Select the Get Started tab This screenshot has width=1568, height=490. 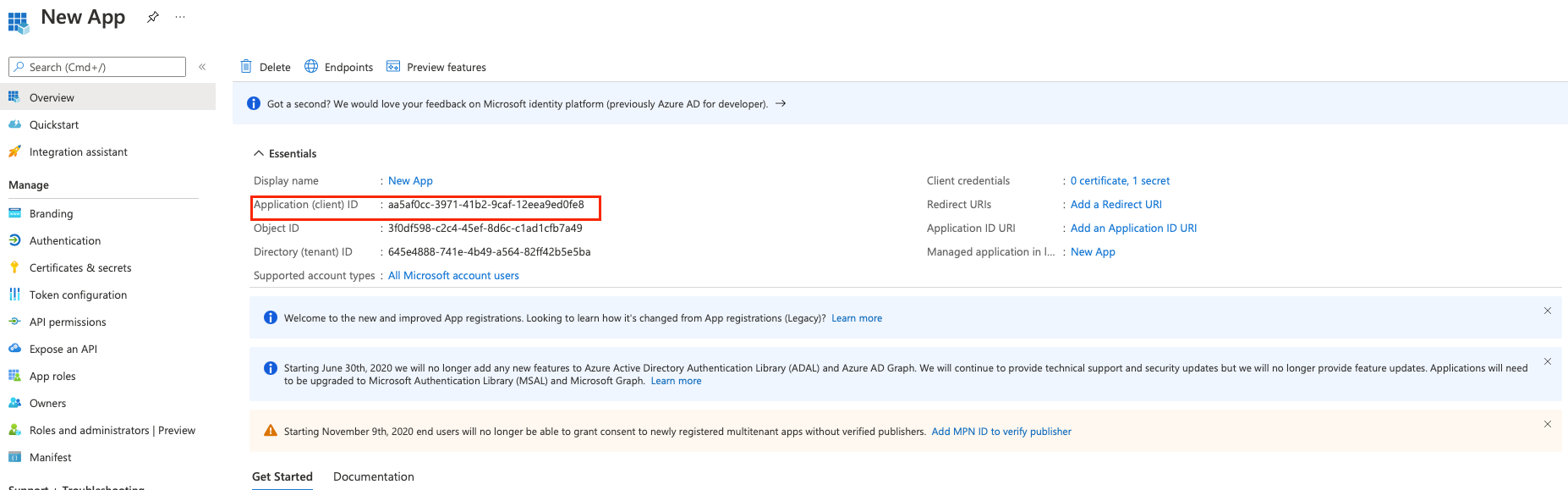coord(282,476)
